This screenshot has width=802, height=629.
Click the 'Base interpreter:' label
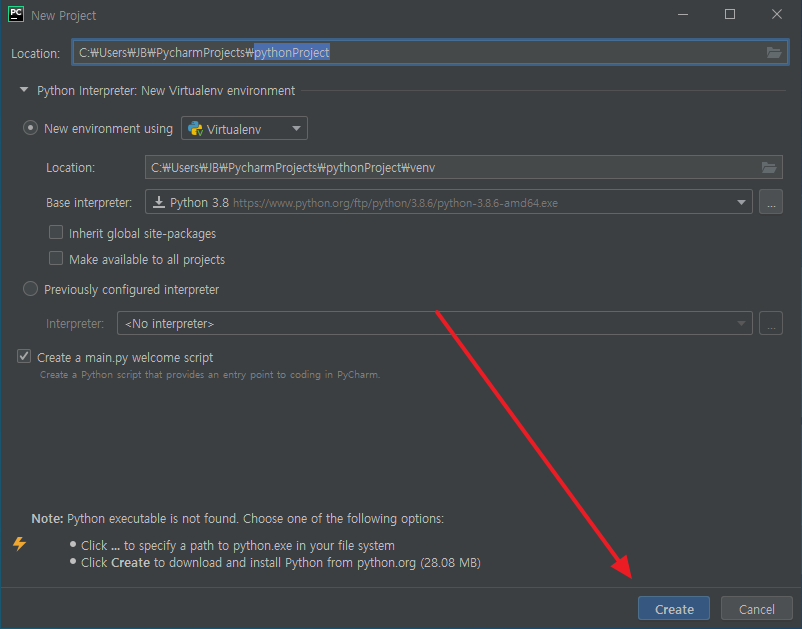89,203
